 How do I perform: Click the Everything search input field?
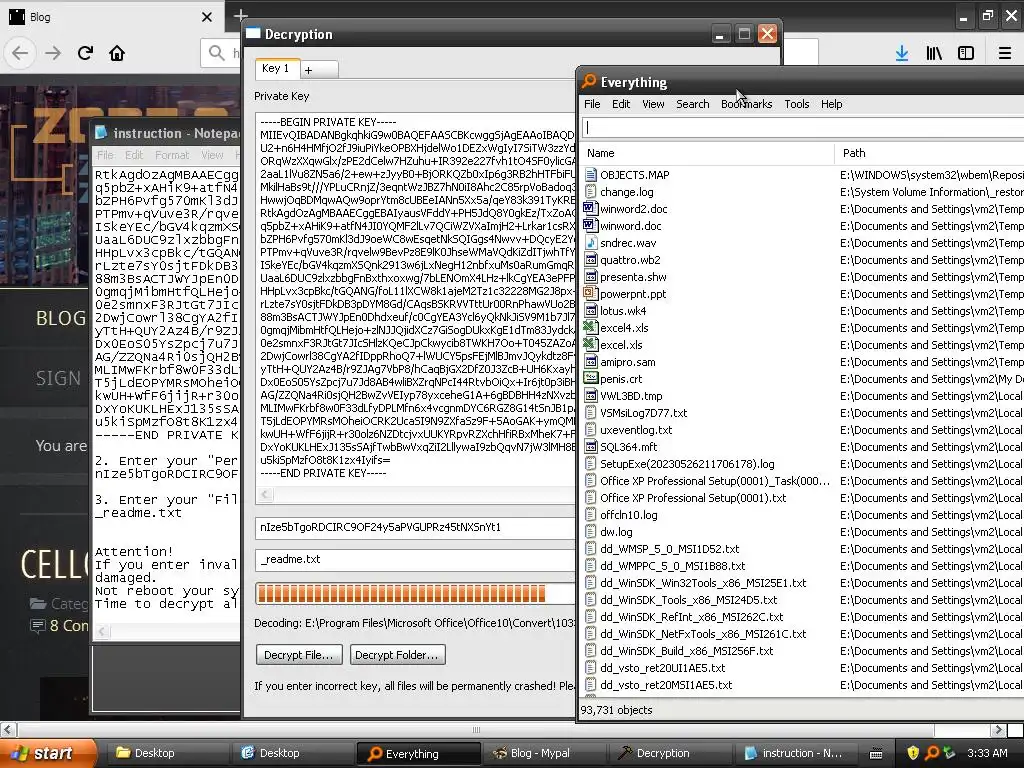pyautogui.click(x=802, y=127)
